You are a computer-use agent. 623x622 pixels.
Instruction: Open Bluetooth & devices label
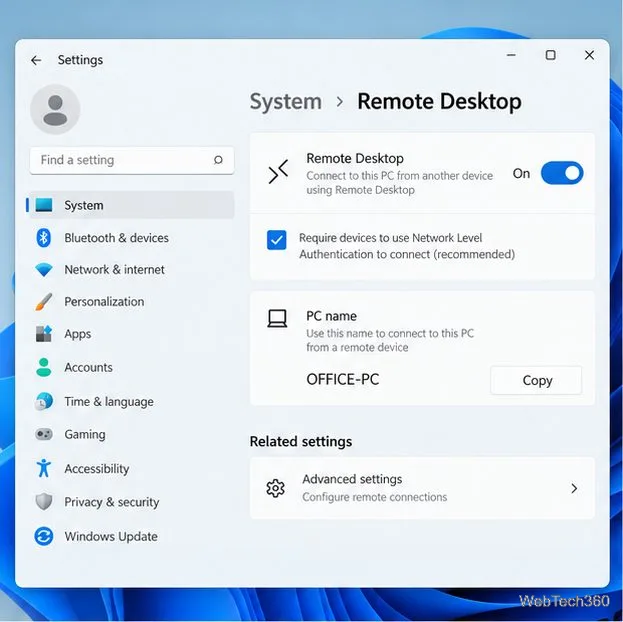pos(116,238)
